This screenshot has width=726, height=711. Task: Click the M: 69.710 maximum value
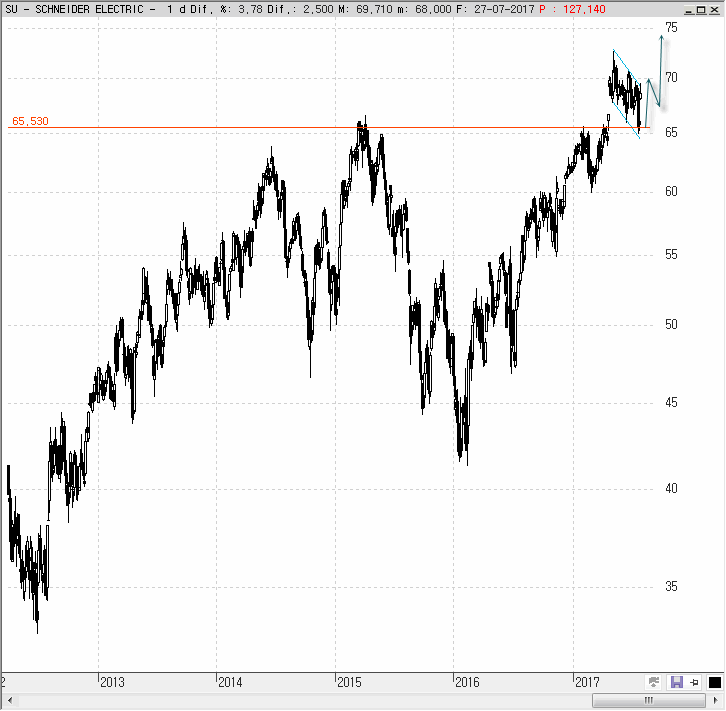point(366,9)
